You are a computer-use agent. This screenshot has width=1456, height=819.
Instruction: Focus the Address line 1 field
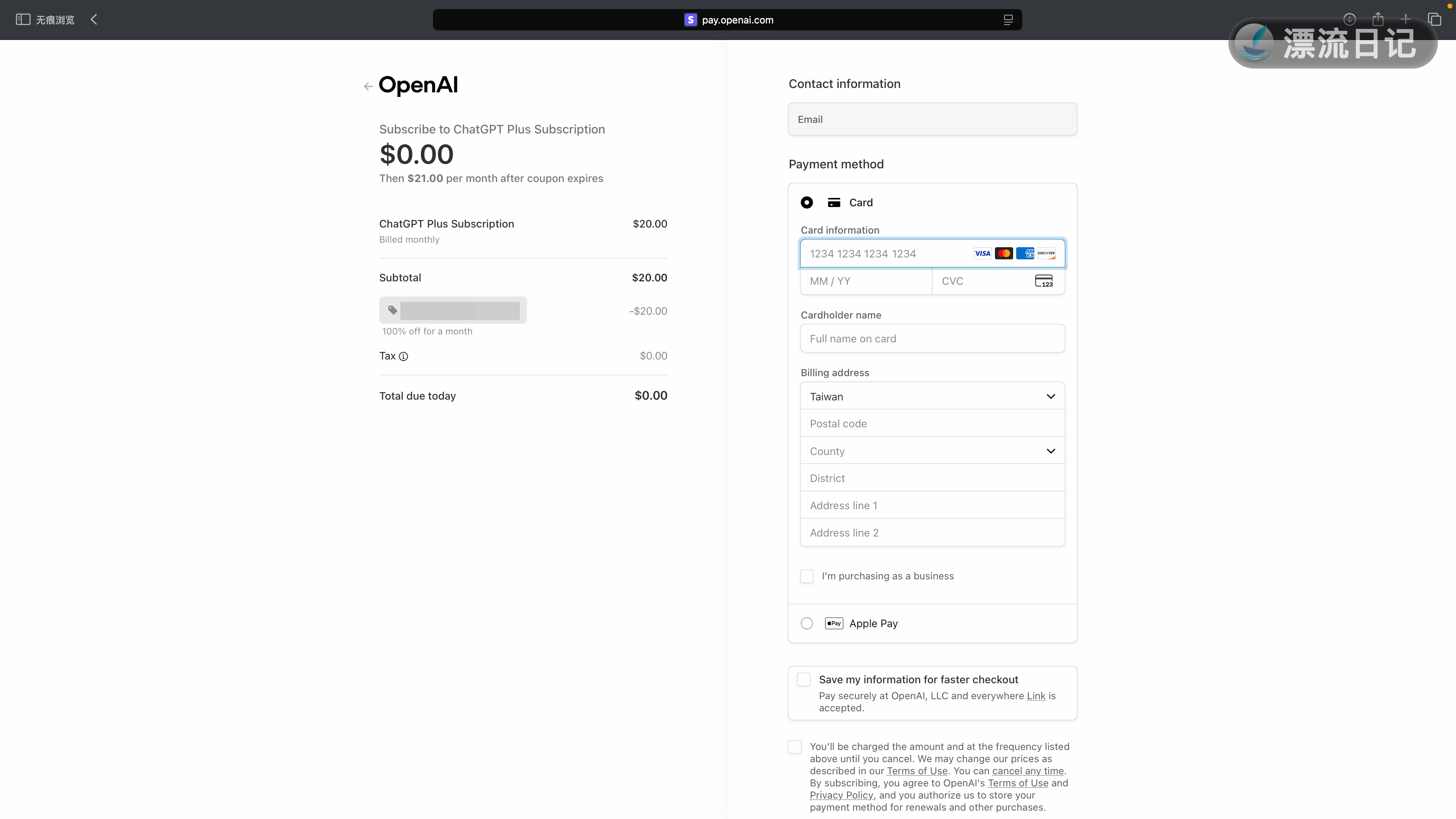933,505
